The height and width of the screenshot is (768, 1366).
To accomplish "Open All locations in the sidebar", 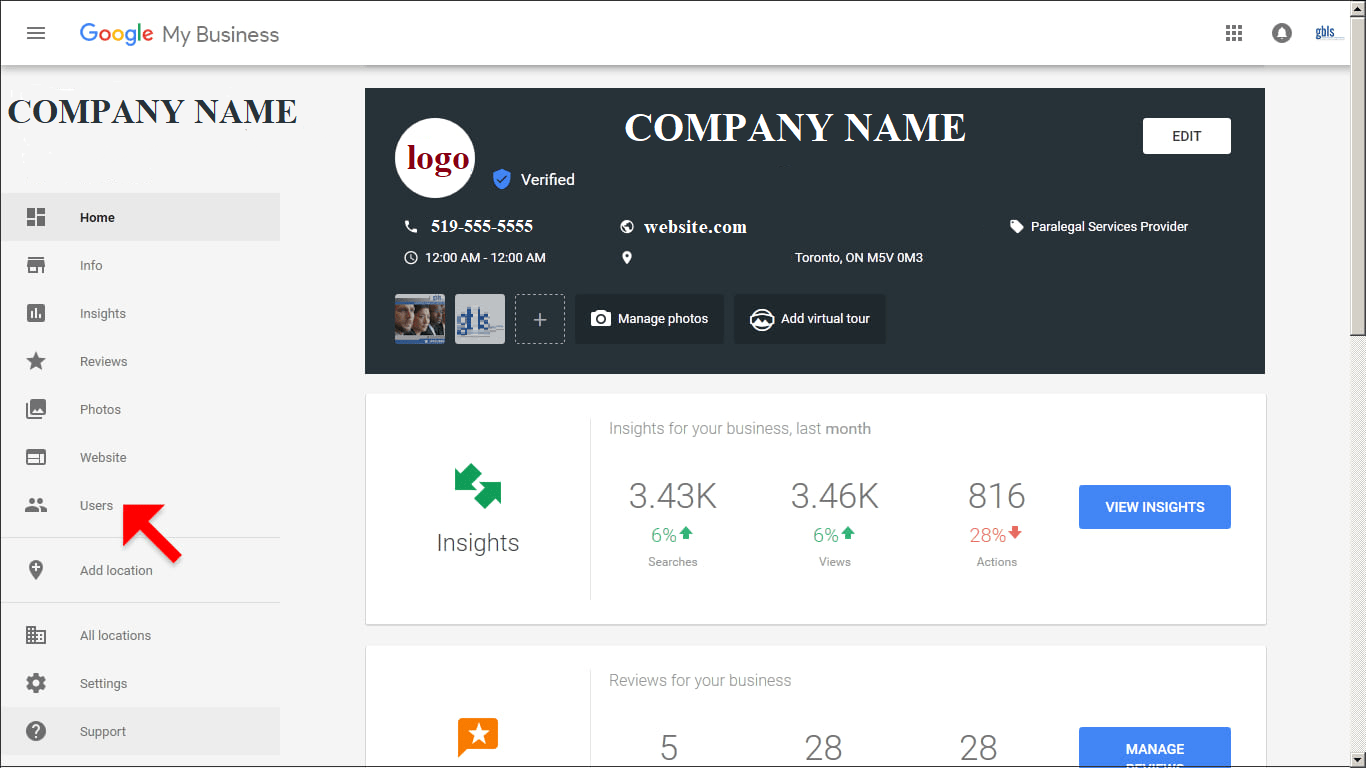I will click(140, 635).
